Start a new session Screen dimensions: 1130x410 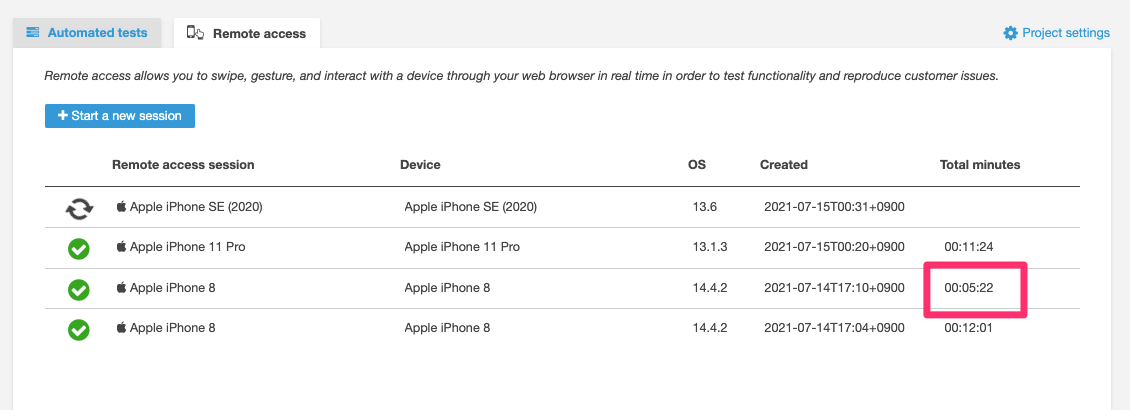pyautogui.click(x=120, y=116)
